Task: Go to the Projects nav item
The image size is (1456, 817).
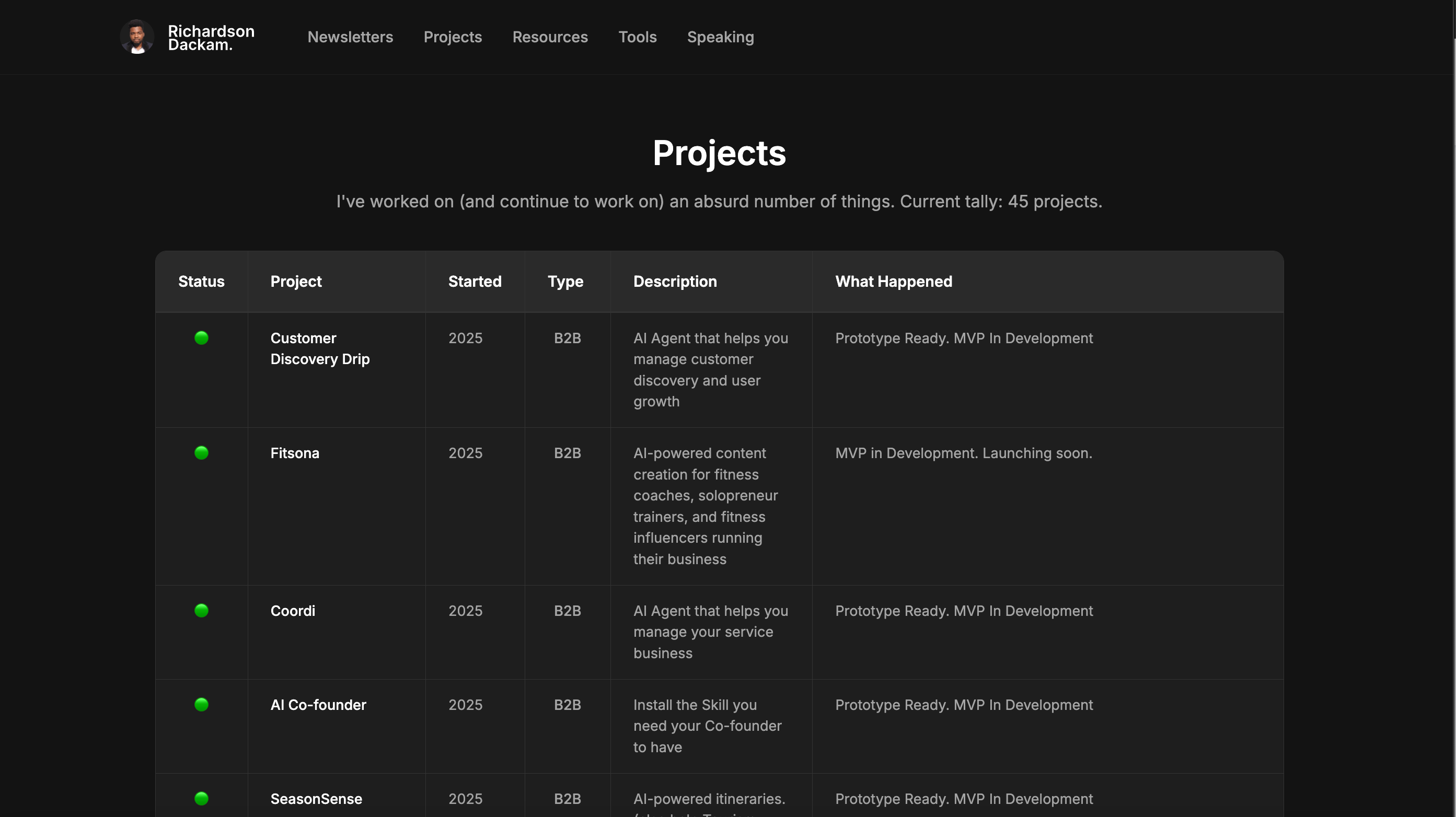Action: coord(452,37)
